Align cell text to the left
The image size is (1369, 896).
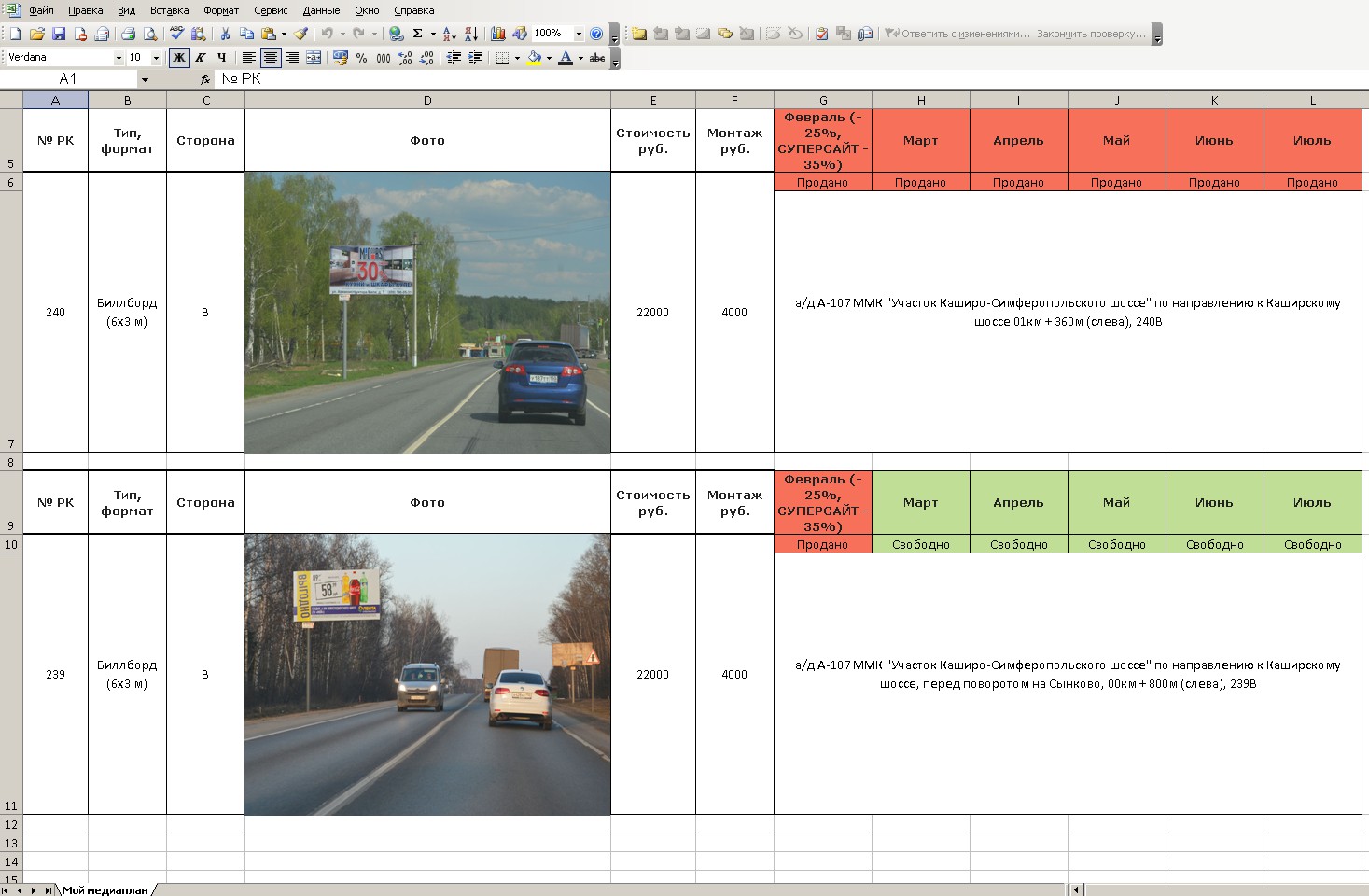(249, 58)
